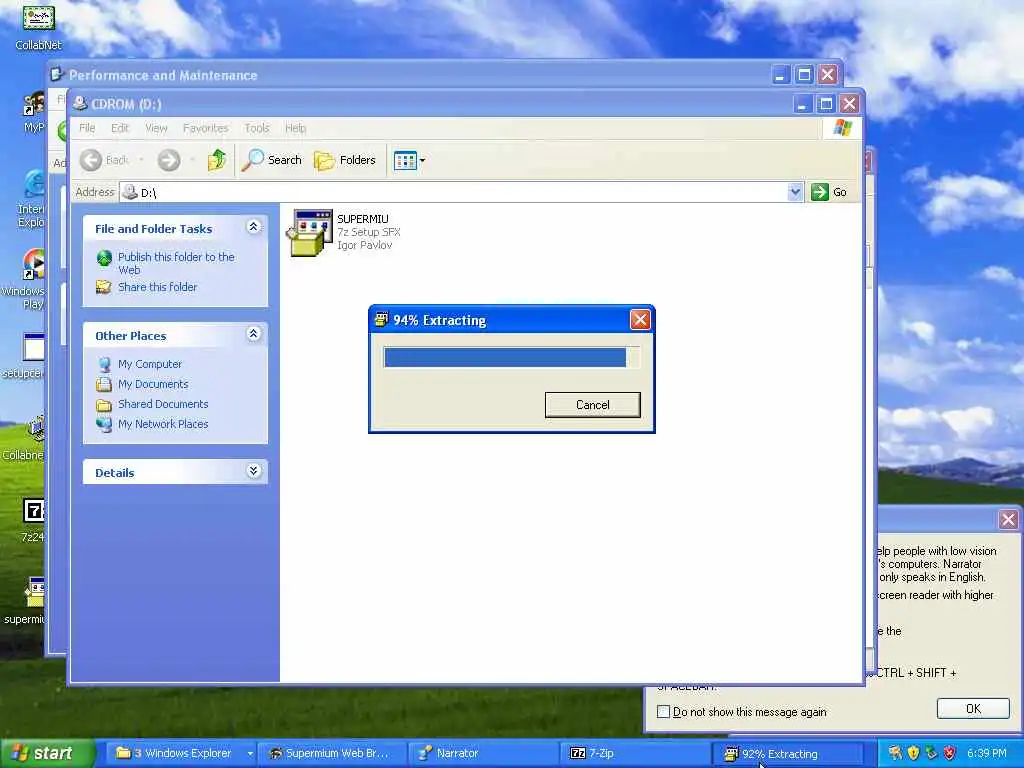Switch to Windows Explorer taskbar group
This screenshot has width=1024, height=768.
click(183, 753)
